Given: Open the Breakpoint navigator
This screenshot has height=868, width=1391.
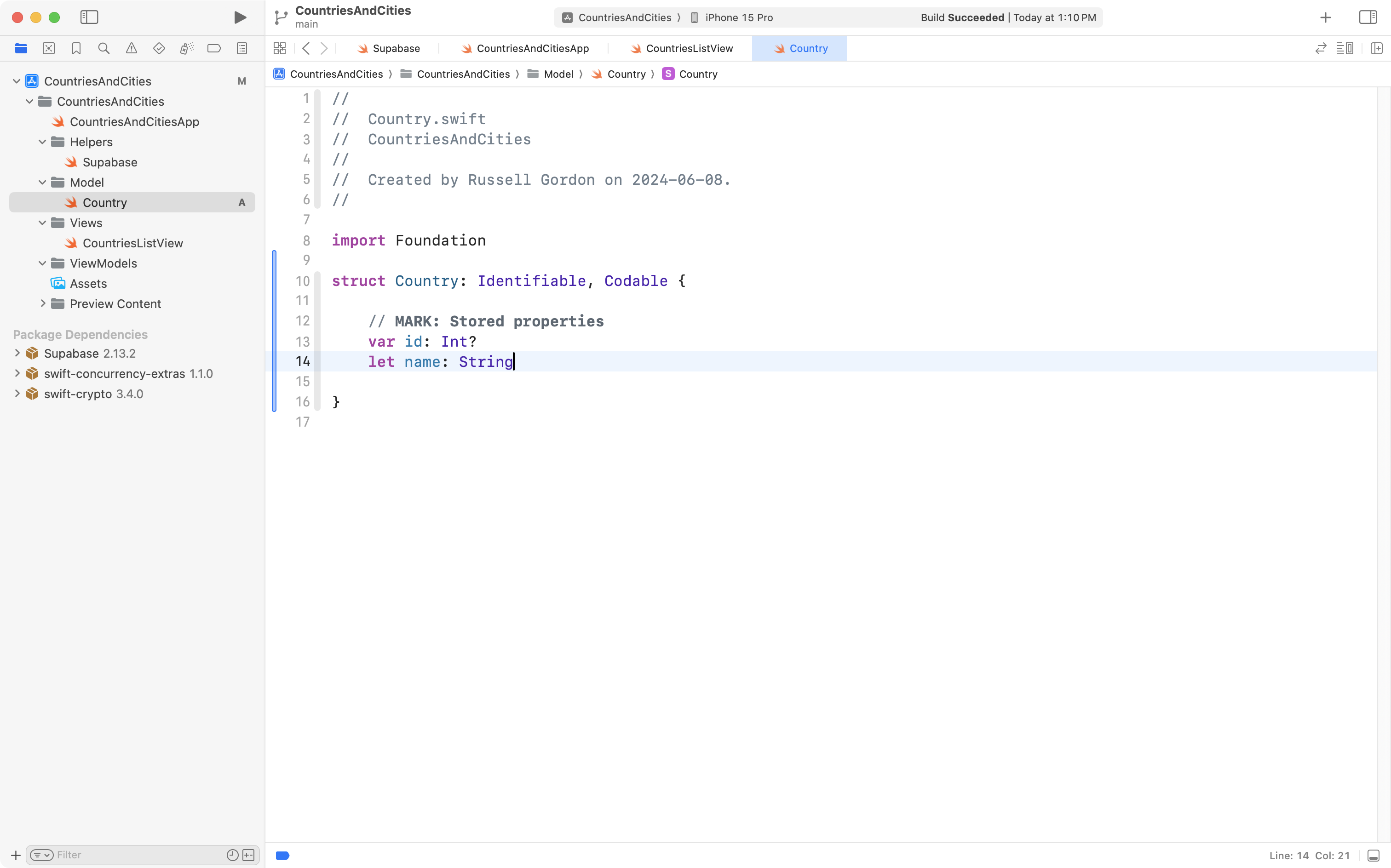Looking at the screenshot, I should coord(214,48).
